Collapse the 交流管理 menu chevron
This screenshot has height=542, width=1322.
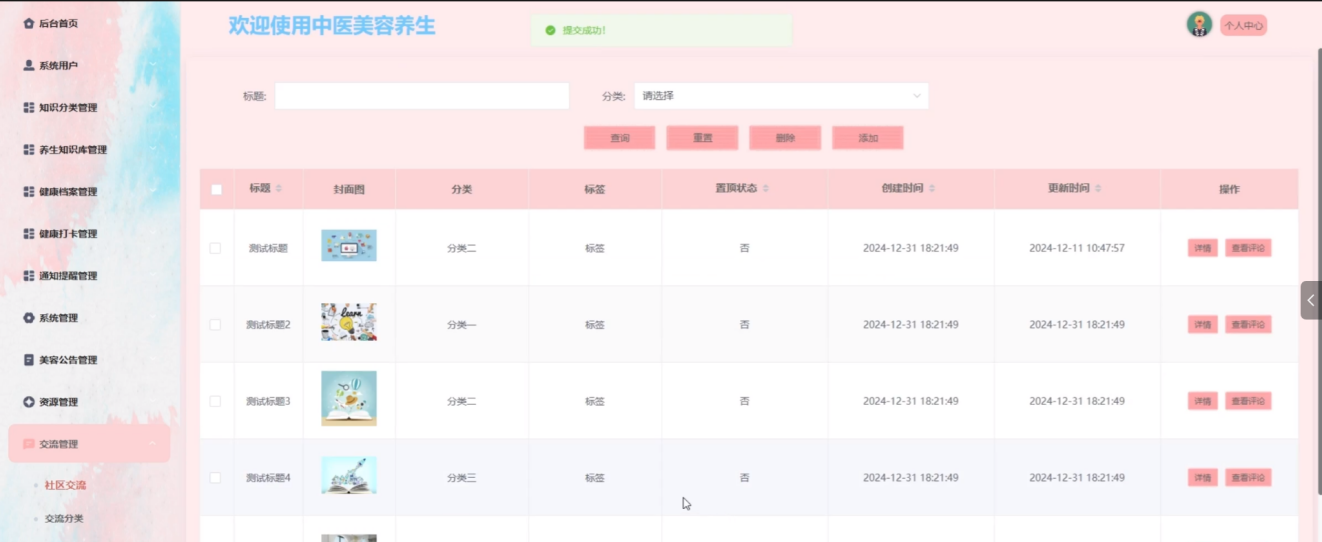click(x=152, y=444)
